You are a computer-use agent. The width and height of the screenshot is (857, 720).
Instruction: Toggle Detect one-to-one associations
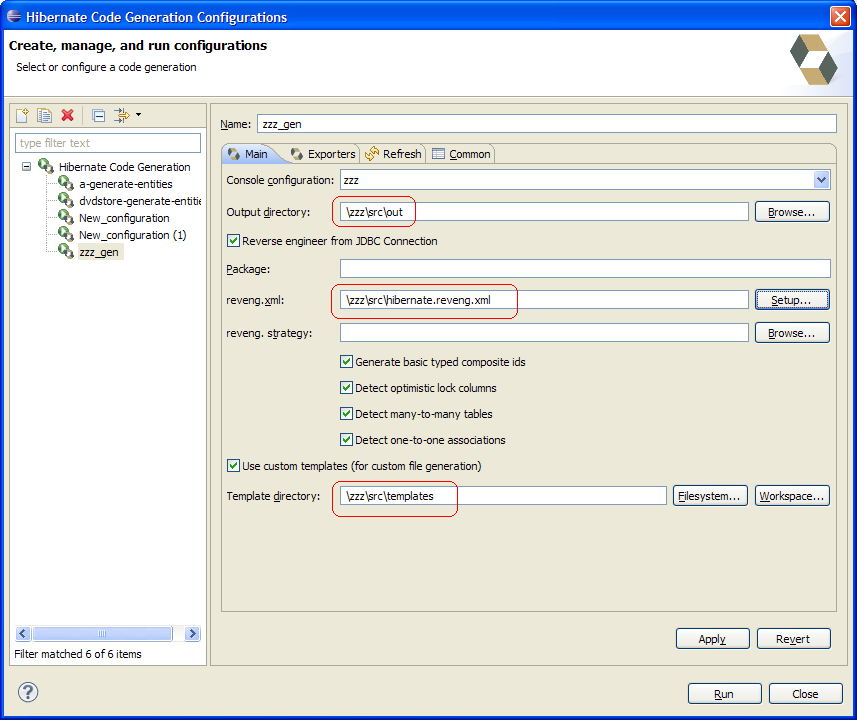point(346,440)
